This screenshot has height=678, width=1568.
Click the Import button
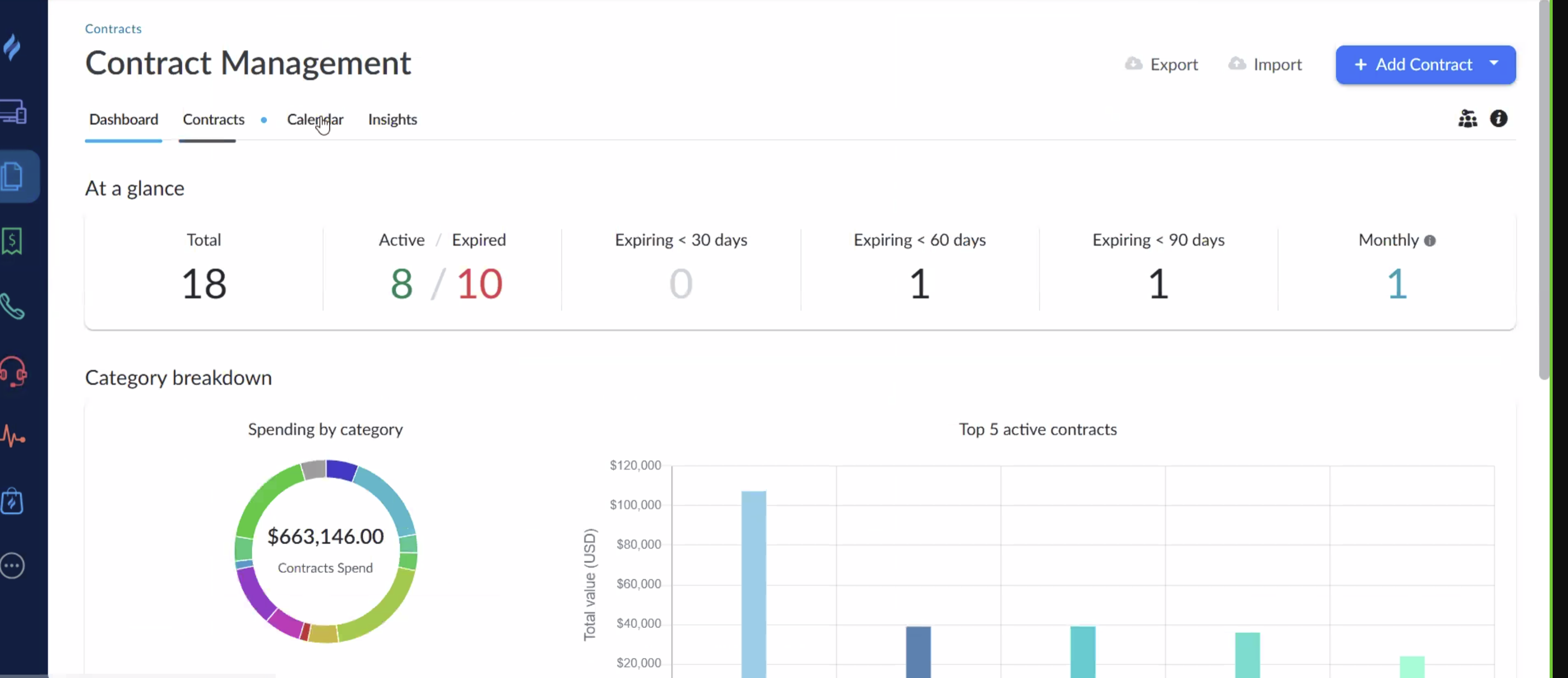[x=1265, y=64]
